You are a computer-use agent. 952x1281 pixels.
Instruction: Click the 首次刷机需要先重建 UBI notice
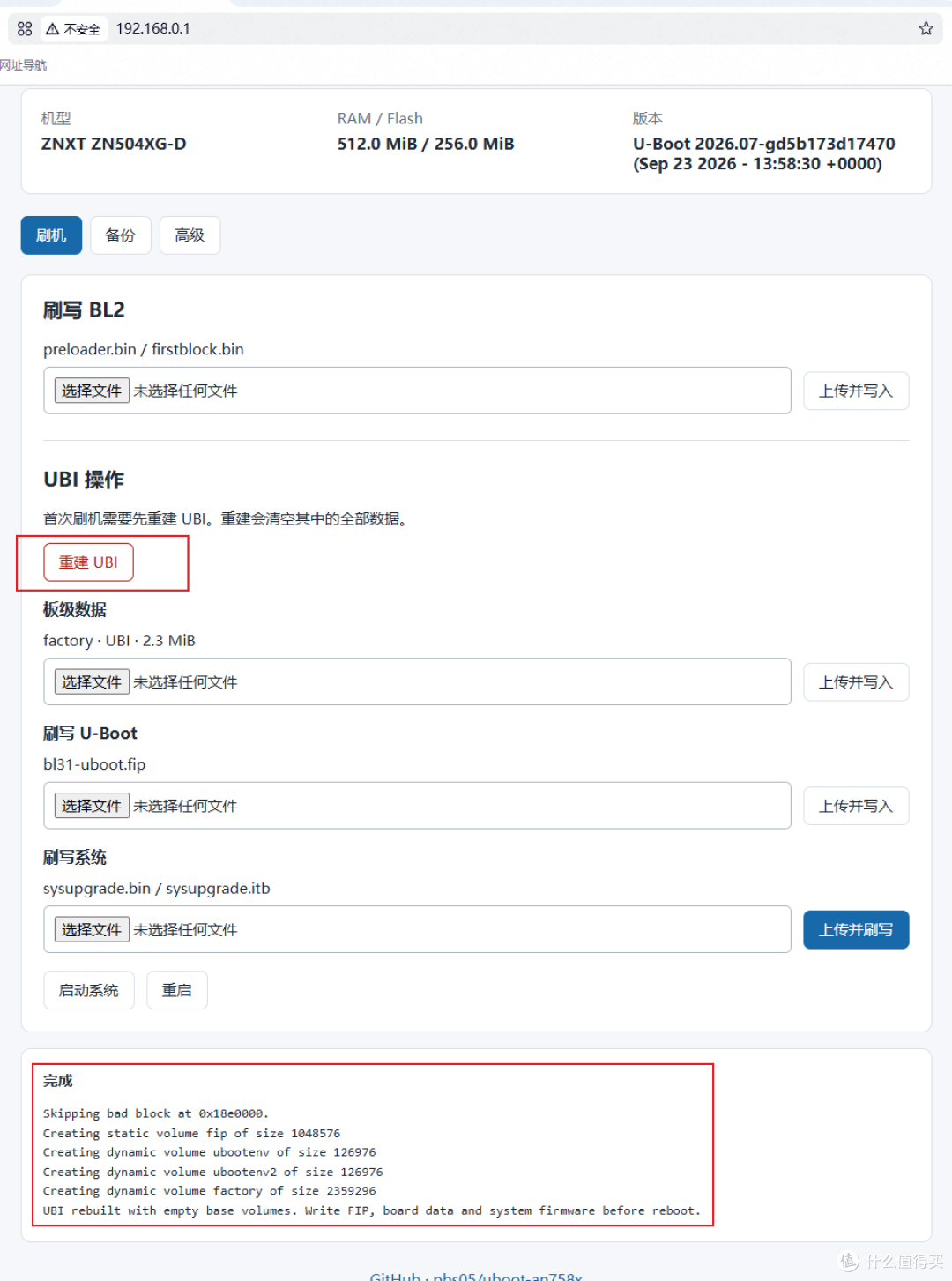coord(226,518)
